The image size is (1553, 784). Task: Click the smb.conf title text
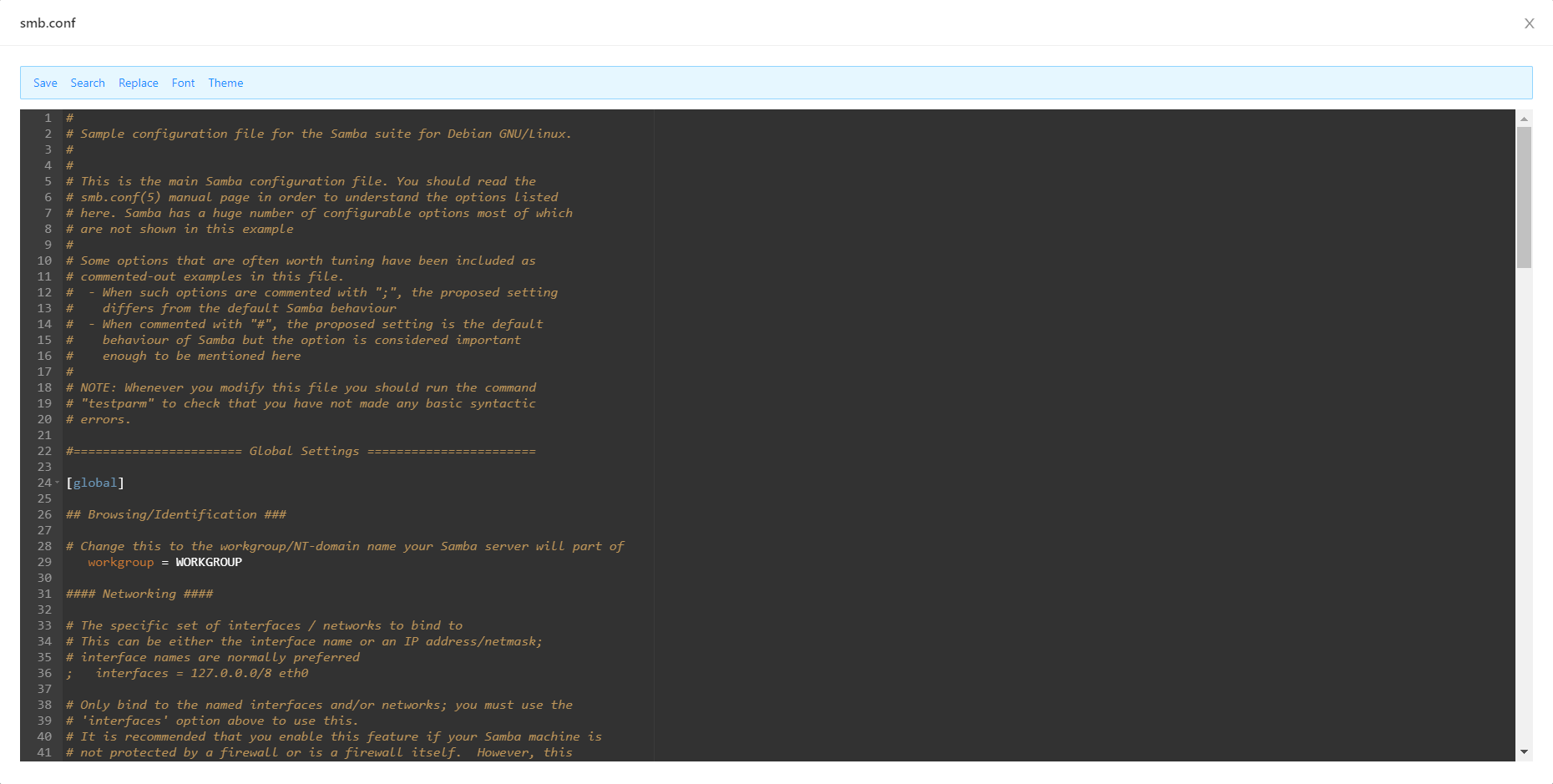[48, 23]
